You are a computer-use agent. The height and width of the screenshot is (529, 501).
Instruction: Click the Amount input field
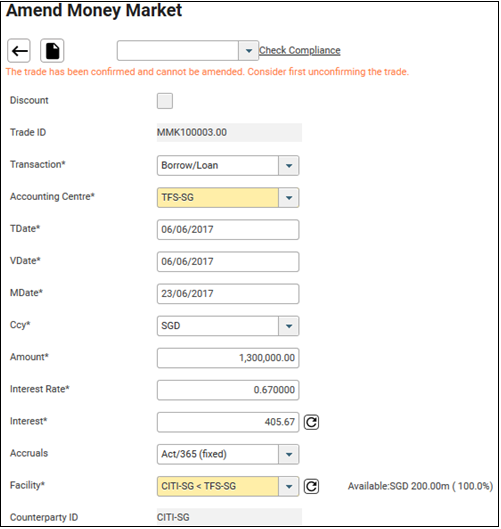tap(228, 358)
